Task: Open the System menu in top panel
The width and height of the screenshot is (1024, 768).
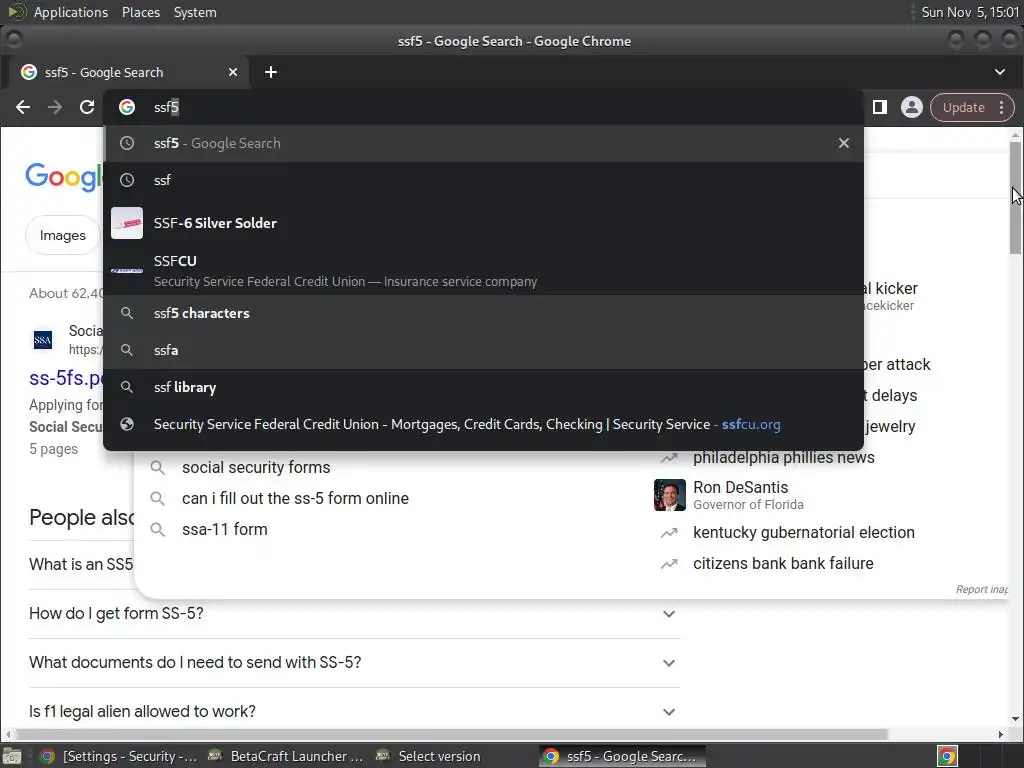Action: pyautogui.click(x=195, y=12)
